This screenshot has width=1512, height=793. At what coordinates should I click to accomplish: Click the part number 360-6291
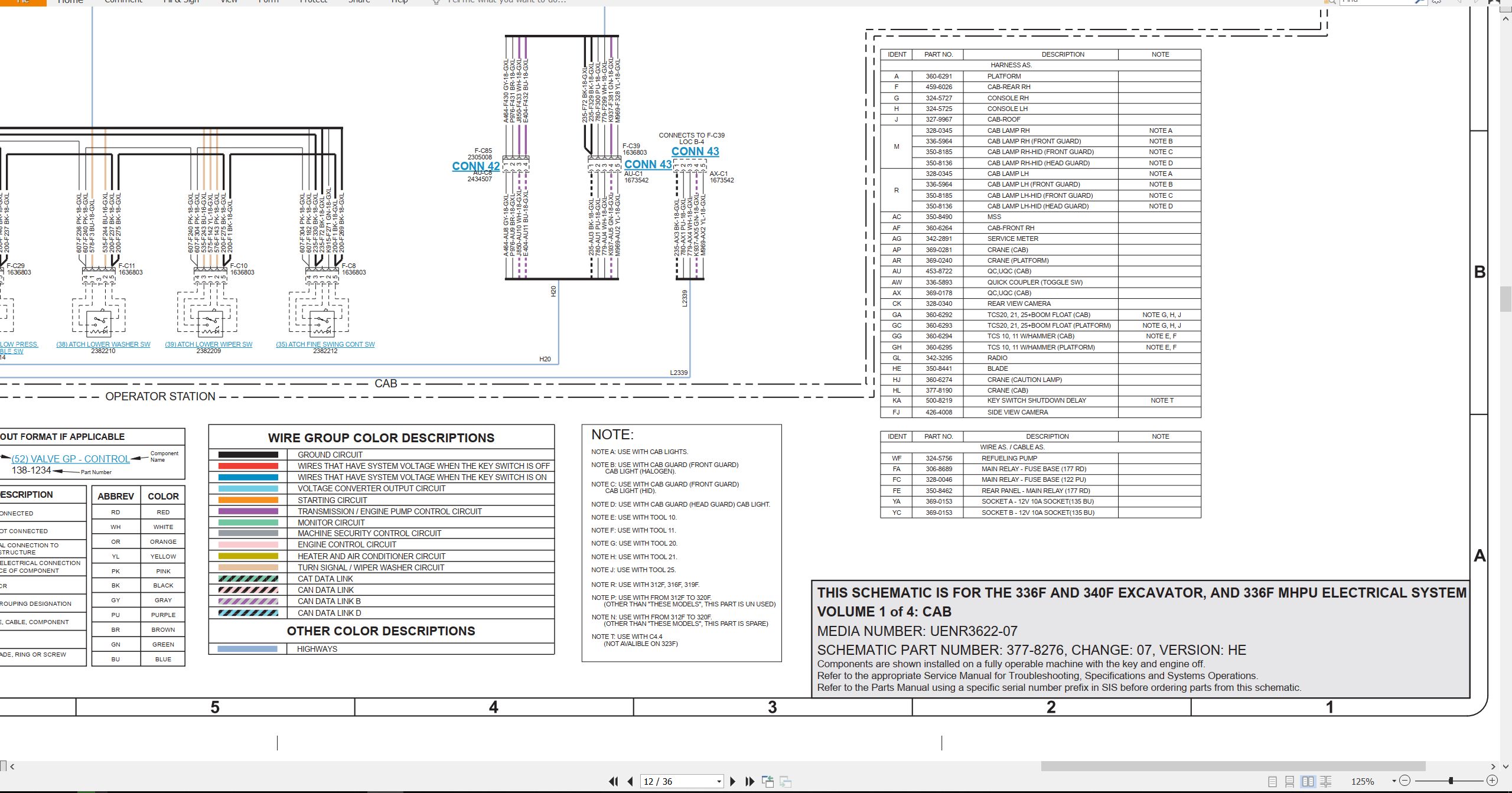click(939, 76)
